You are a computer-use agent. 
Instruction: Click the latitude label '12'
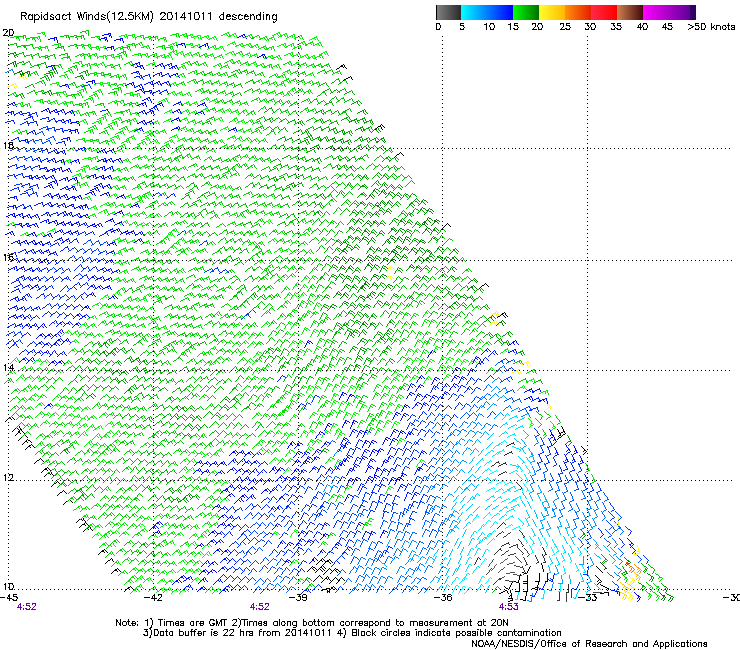click(8, 478)
